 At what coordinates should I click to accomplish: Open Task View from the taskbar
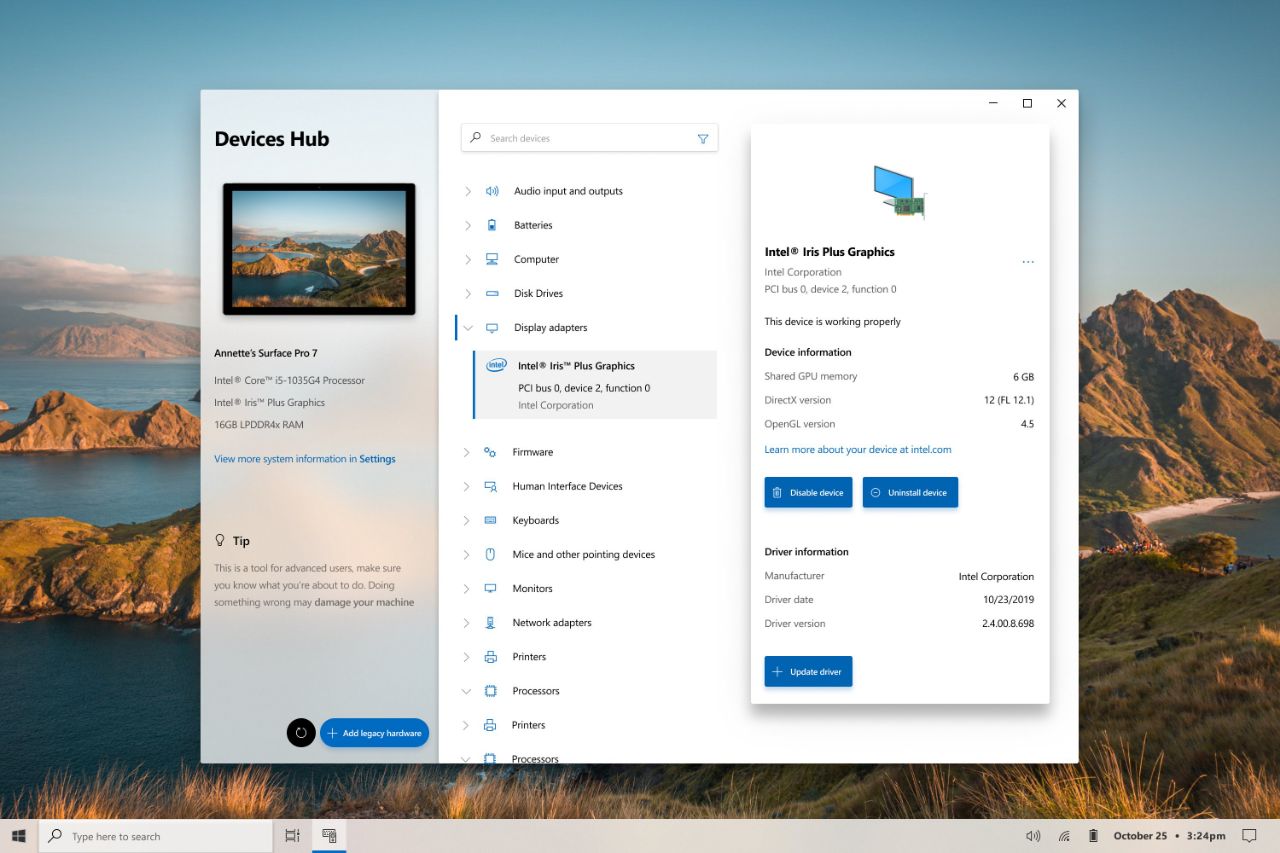[x=292, y=836]
